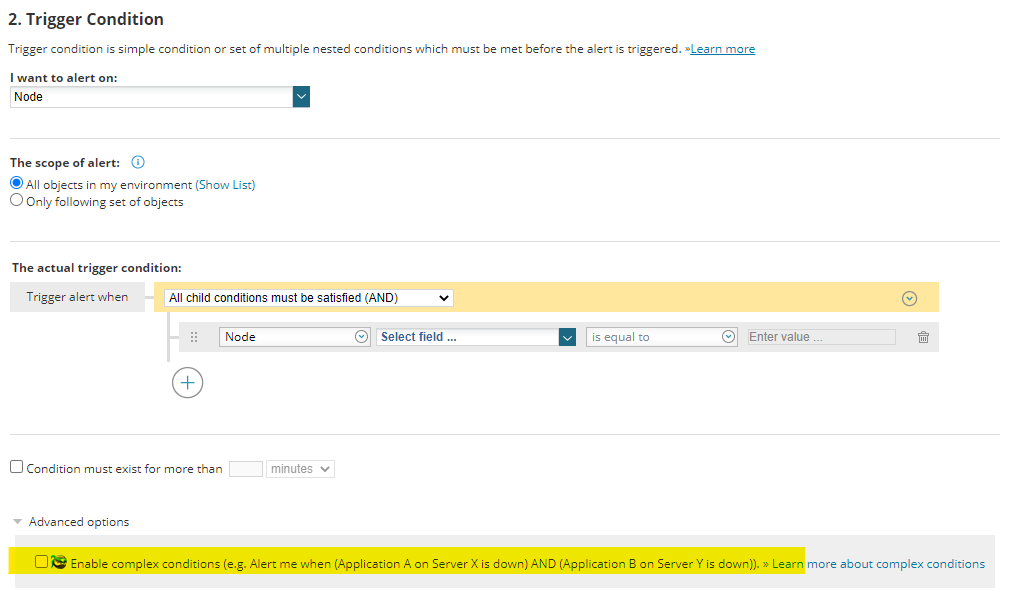
Task: Open the Node object type selector in condition row
Action: tap(295, 337)
